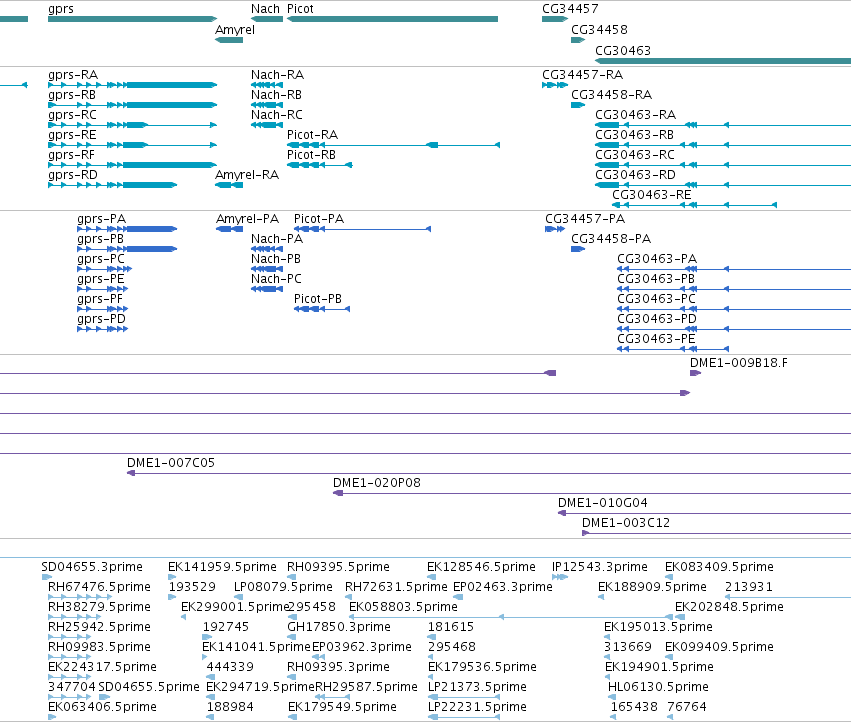Click transcript gprs-RA label
The image size is (851, 722).
(x=73, y=75)
